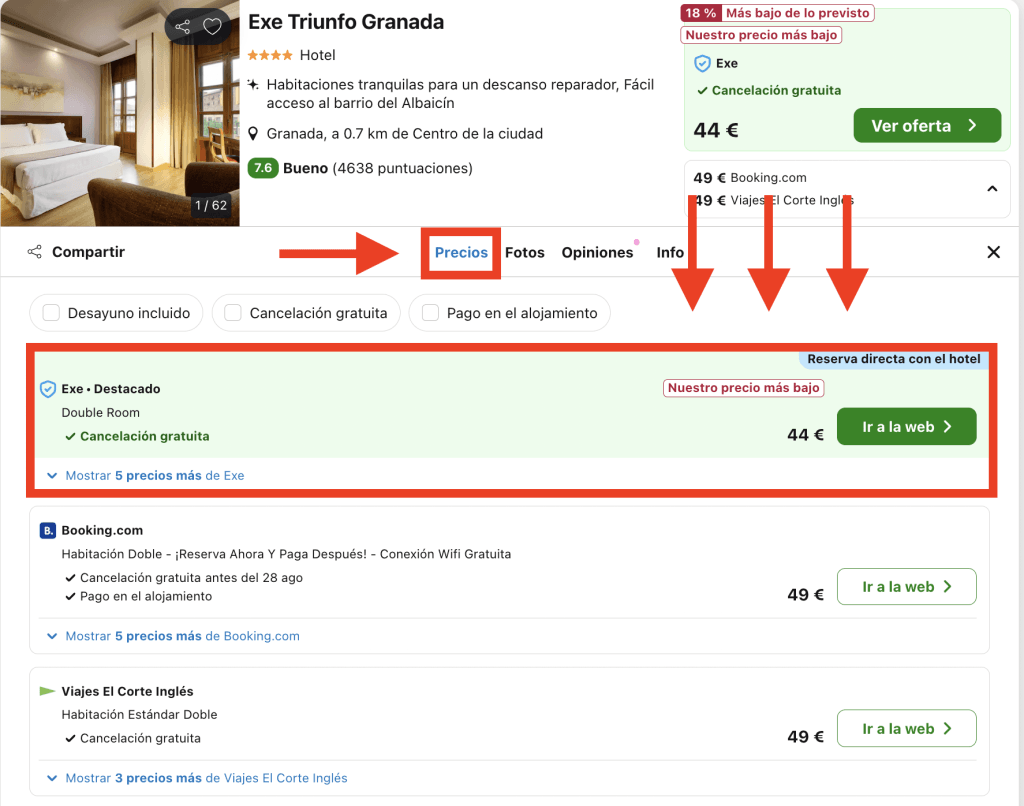1024x806 pixels.
Task: Click the Booking.com logo icon
Action: click(x=47, y=531)
